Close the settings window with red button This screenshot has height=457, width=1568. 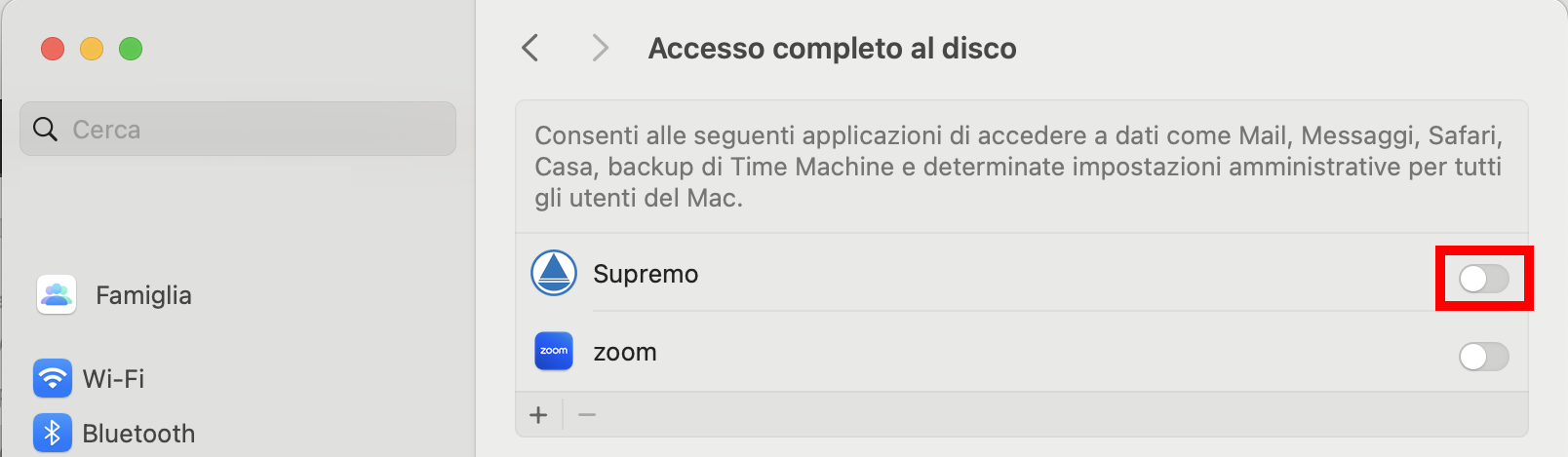pos(53,49)
